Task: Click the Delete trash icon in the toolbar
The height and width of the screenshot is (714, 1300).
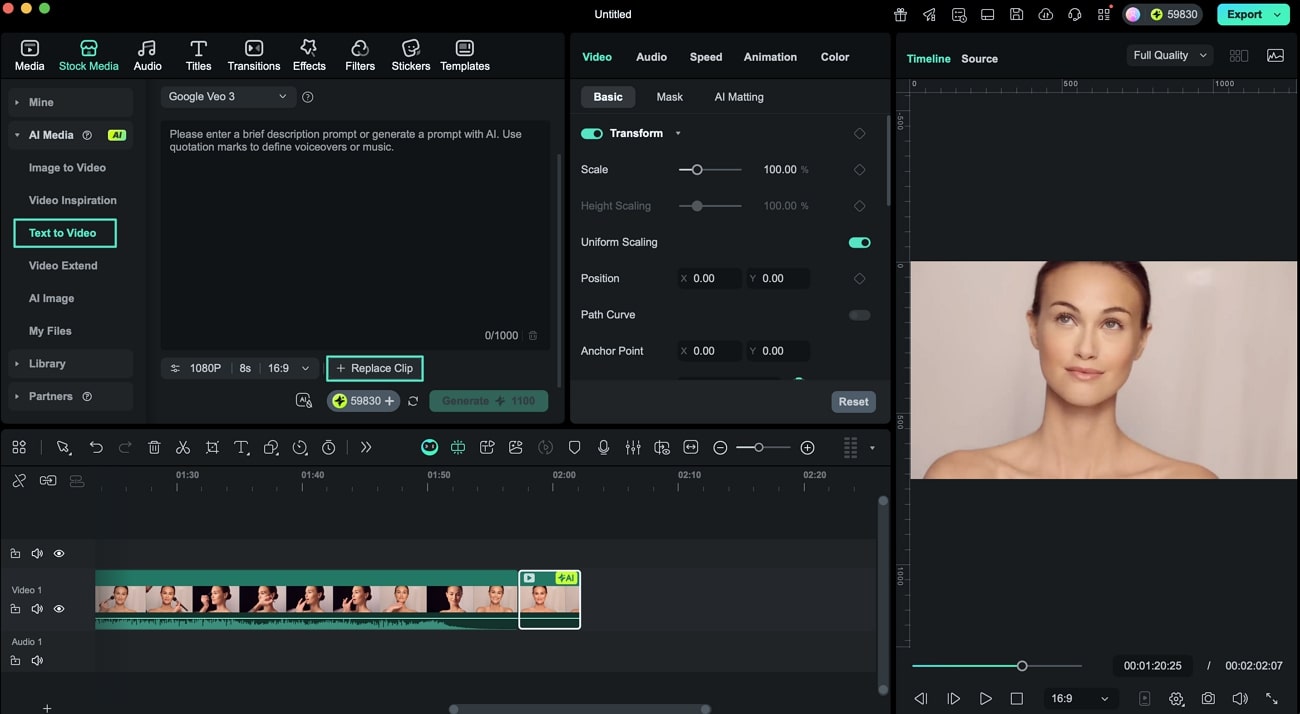Action: (154, 447)
